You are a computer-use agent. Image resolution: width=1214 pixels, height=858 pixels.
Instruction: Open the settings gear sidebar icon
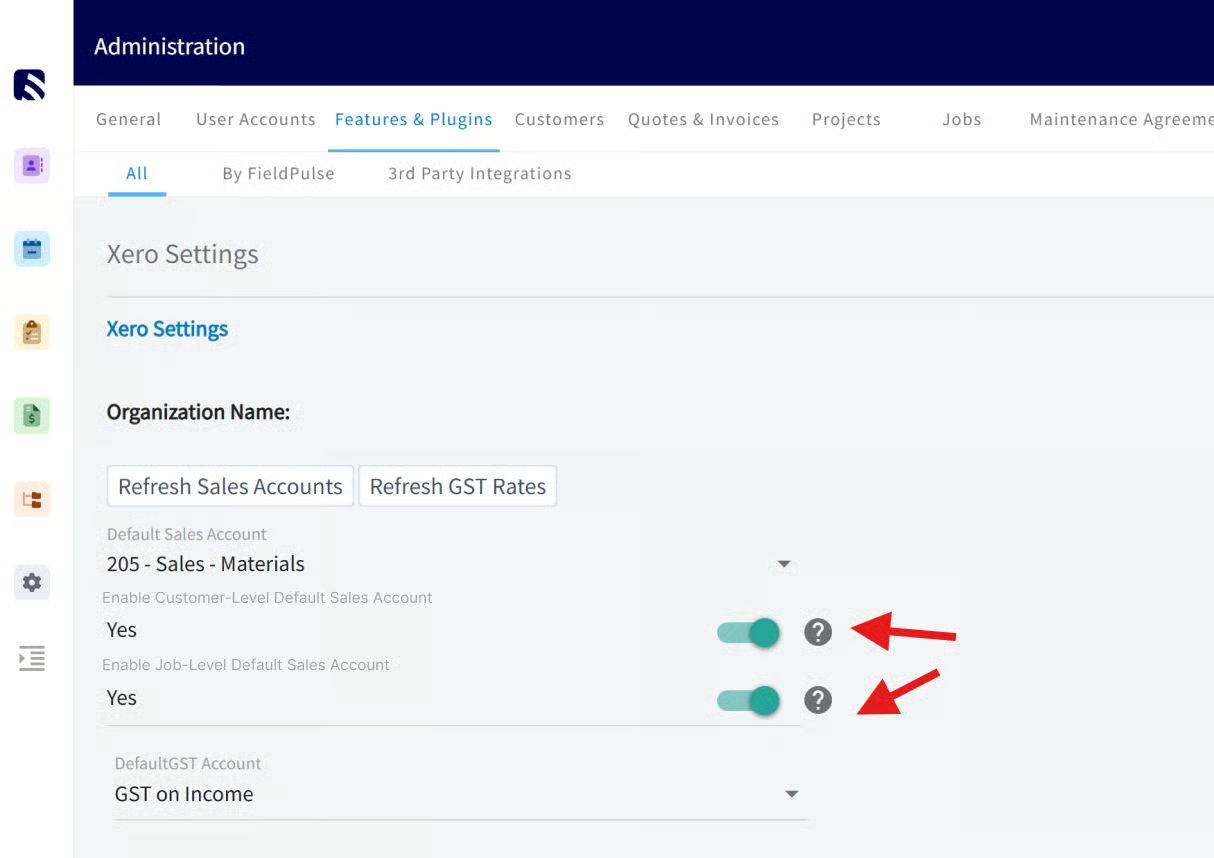coord(32,582)
